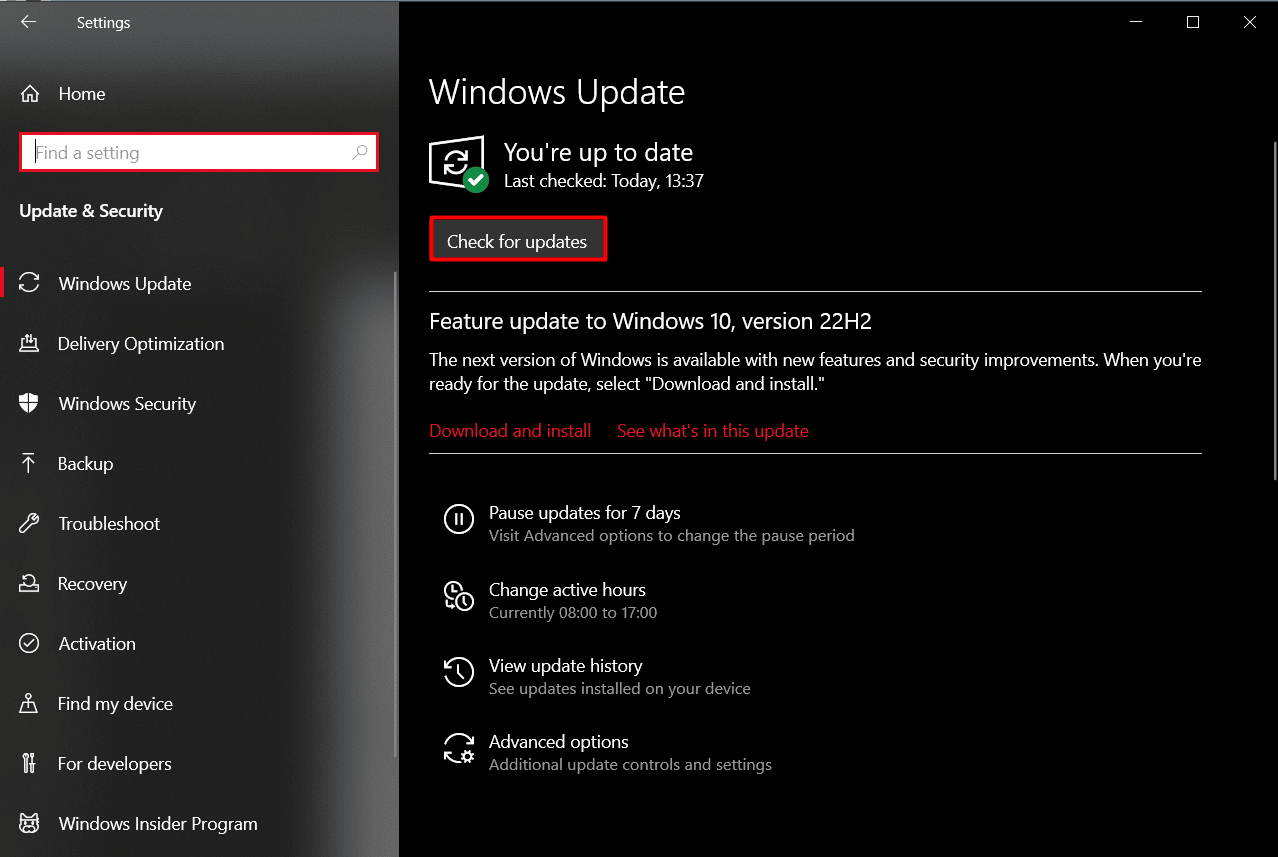Click the back arrow in Settings
This screenshot has height=857, width=1278.
pyautogui.click(x=28, y=22)
